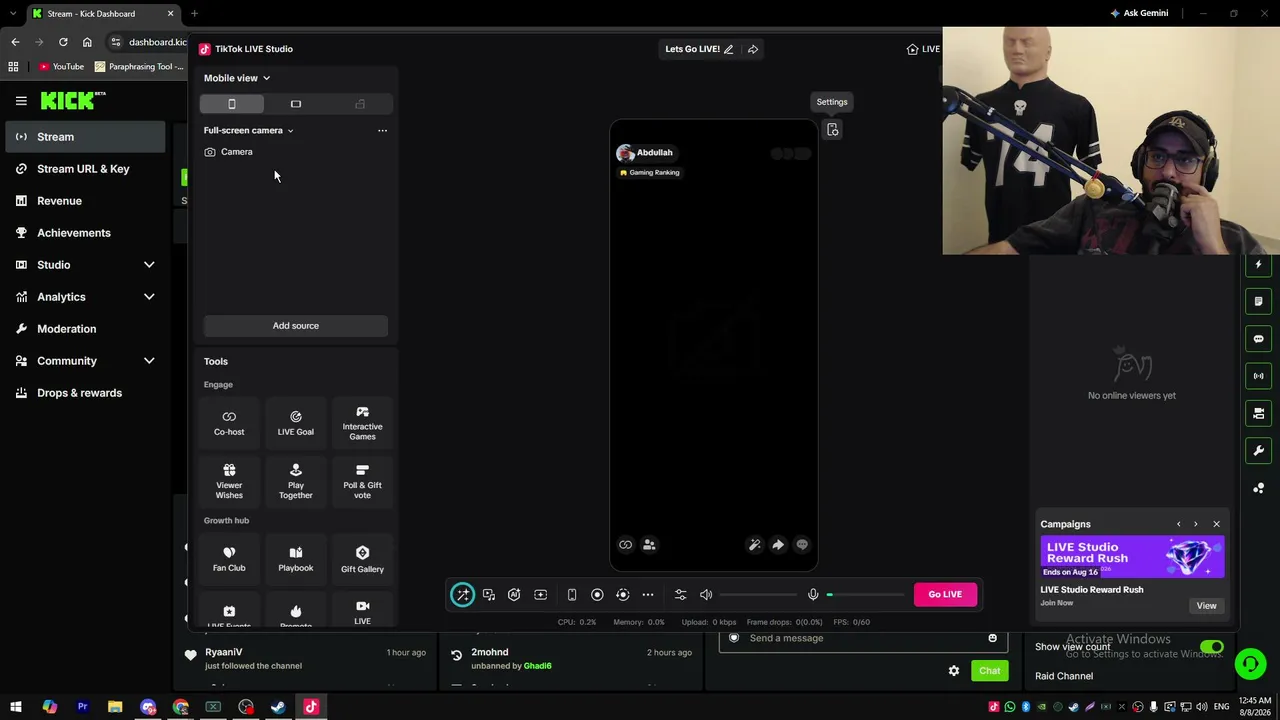Screen dimensions: 1280x720
Task: Open the audio mixer sliders icon
Action: 681,595
